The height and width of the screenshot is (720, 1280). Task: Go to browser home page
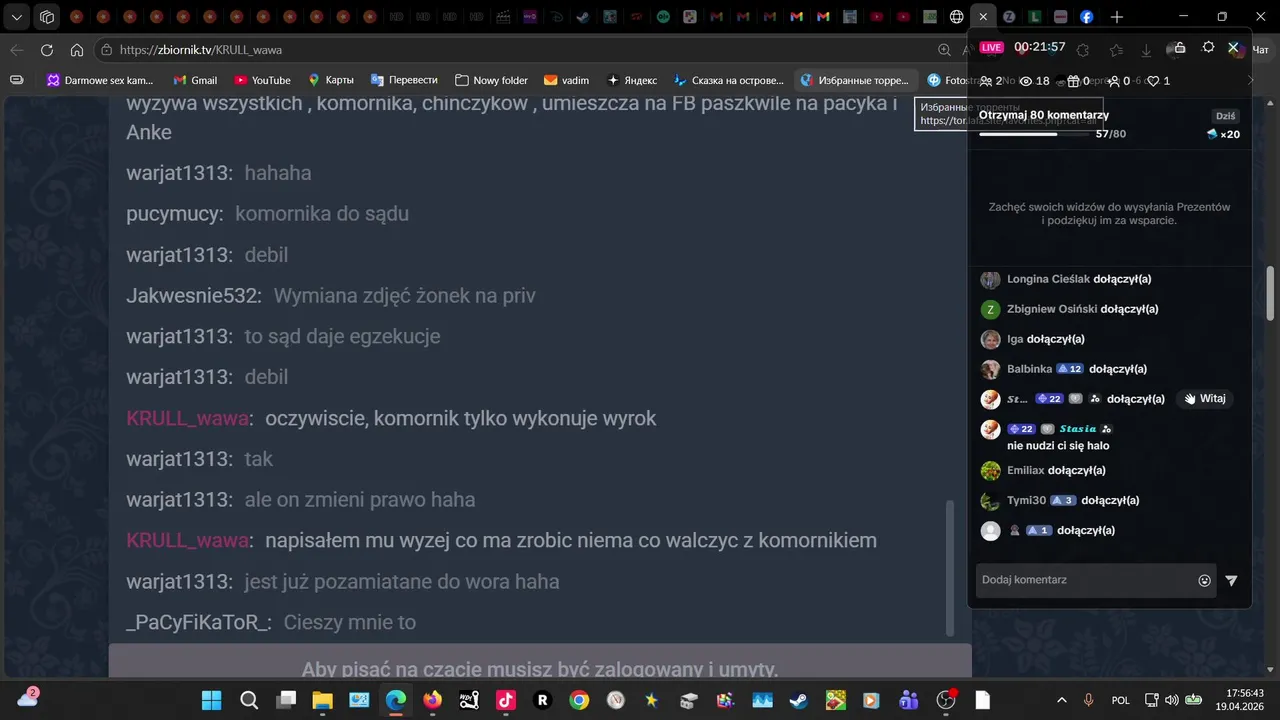[77, 50]
